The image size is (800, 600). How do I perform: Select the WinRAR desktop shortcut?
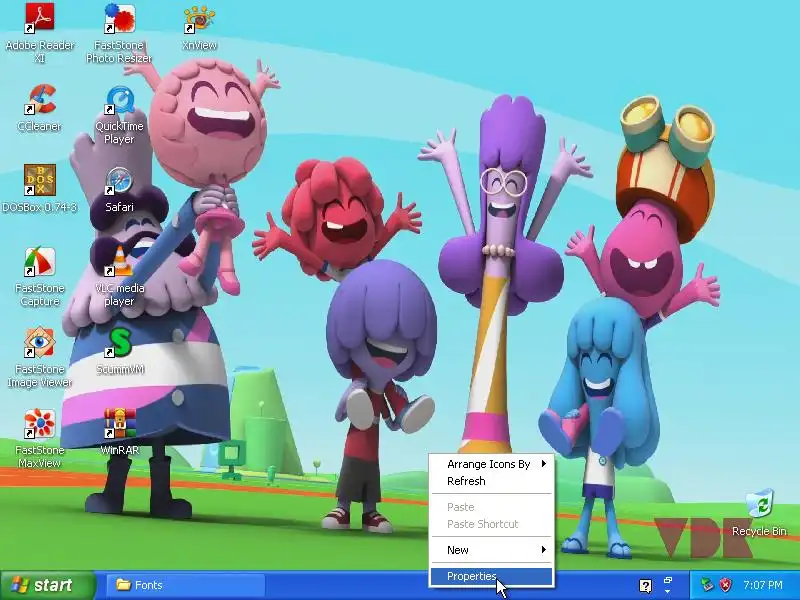pos(119,423)
